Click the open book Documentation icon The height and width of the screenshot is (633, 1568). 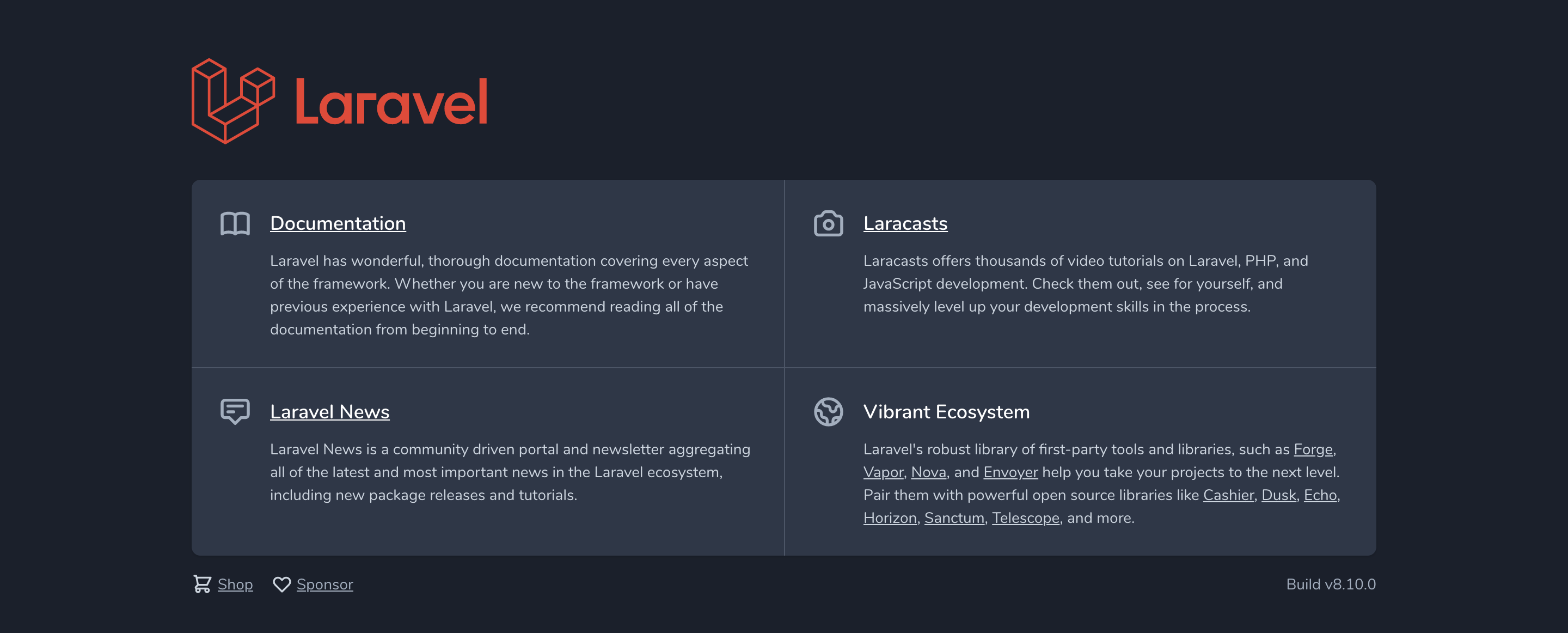tap(235, 223)
